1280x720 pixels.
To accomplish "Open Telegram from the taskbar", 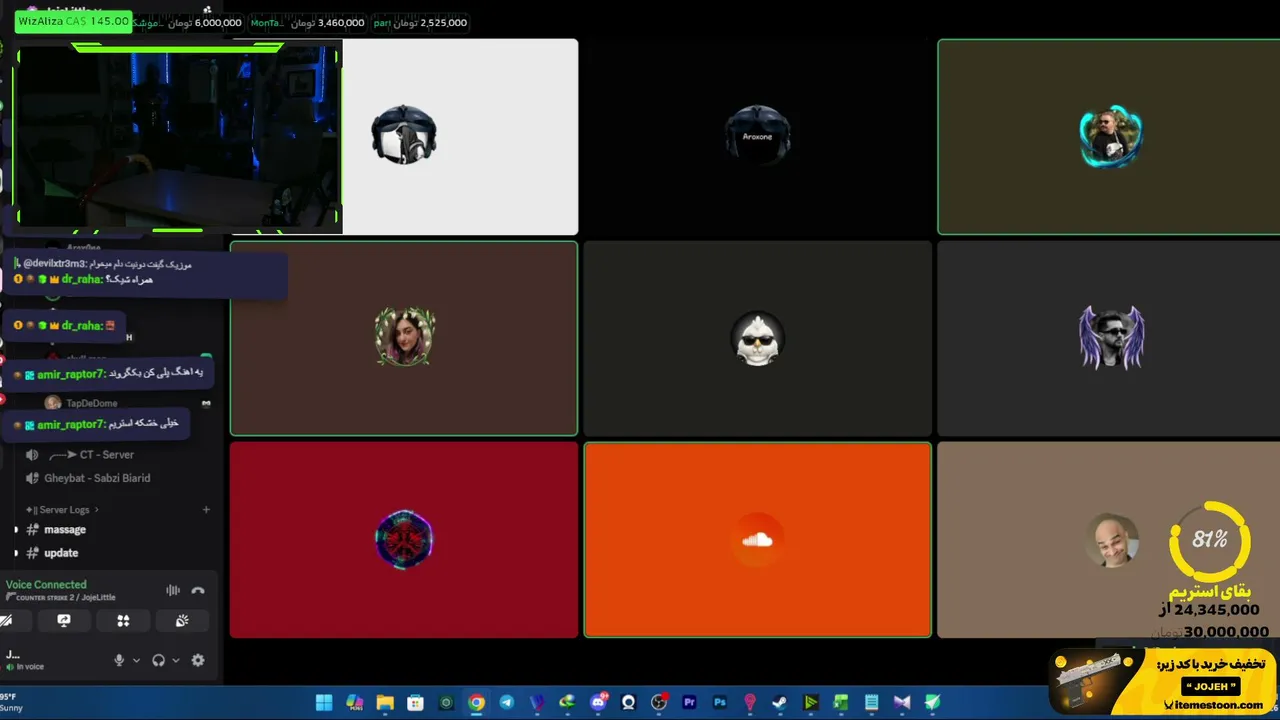I will point(507,702).
